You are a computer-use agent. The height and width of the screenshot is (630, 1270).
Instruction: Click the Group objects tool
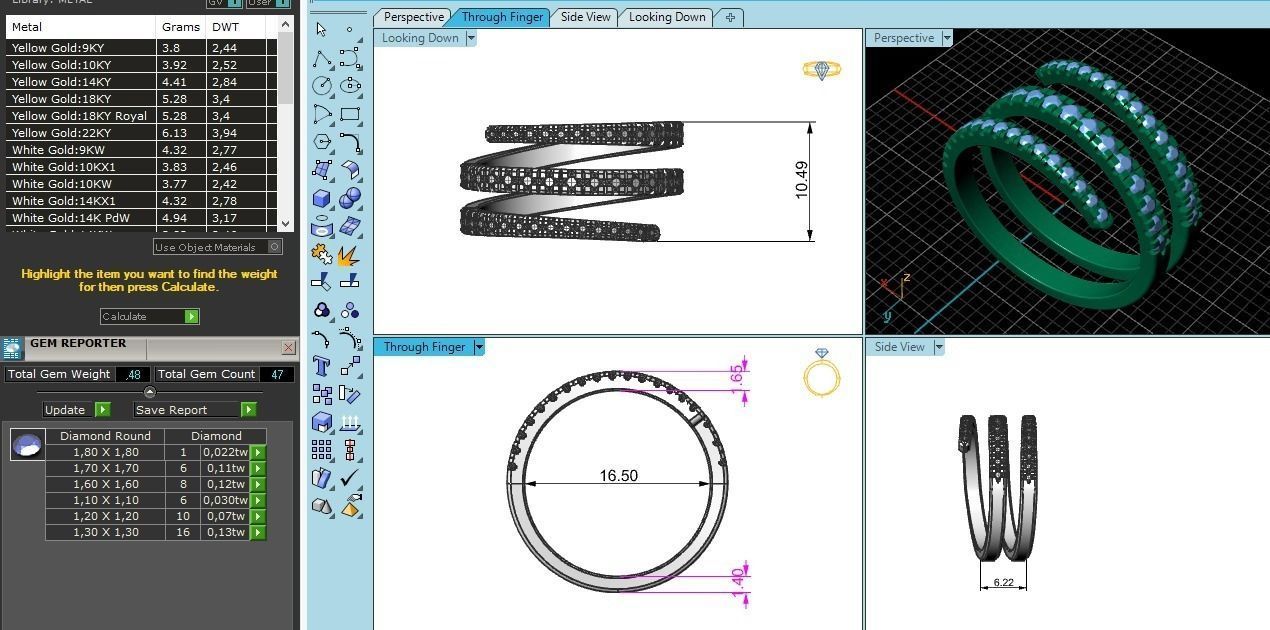[322, 311]
